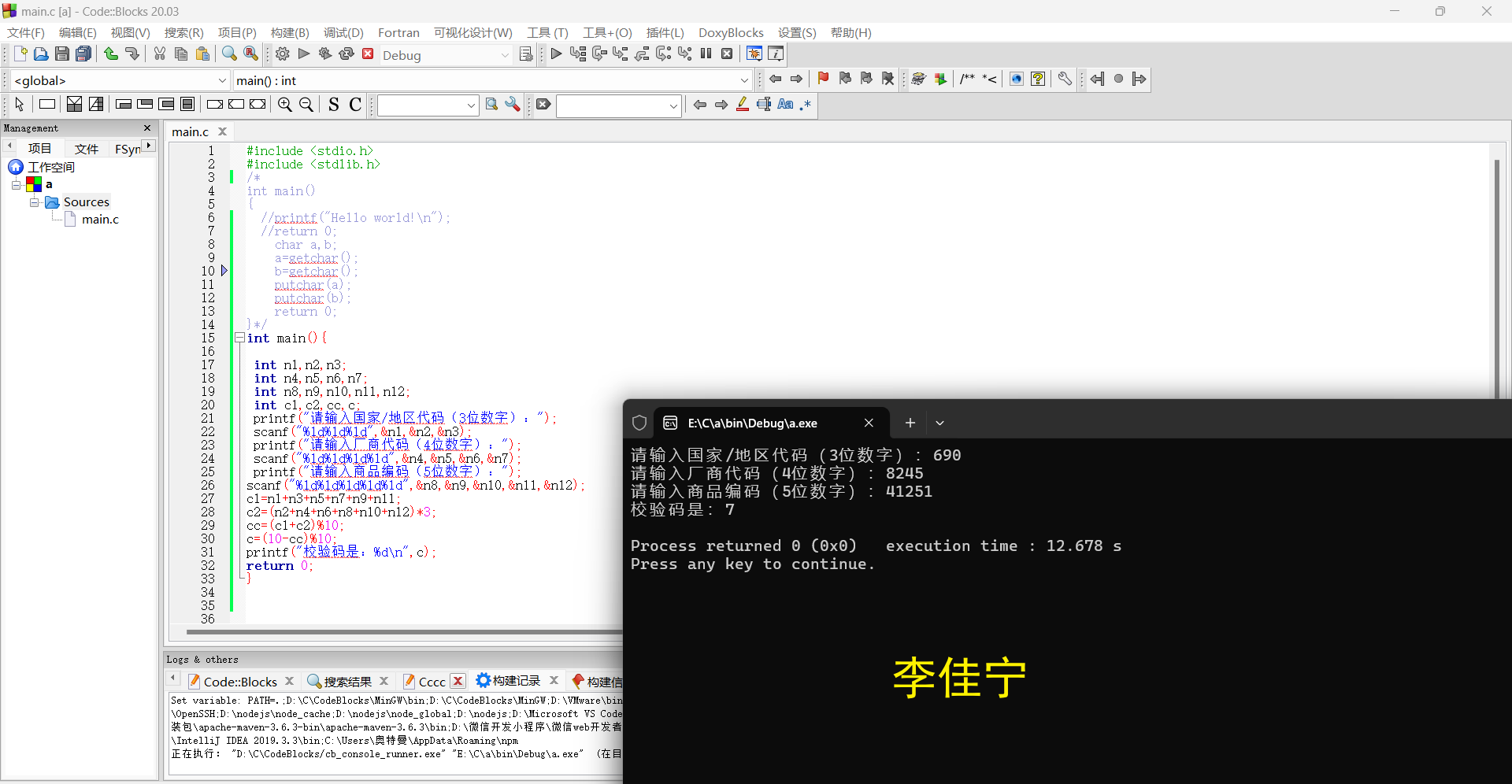Open Replace dialog icon
The image size is (1512, 784).
(250, 54)
